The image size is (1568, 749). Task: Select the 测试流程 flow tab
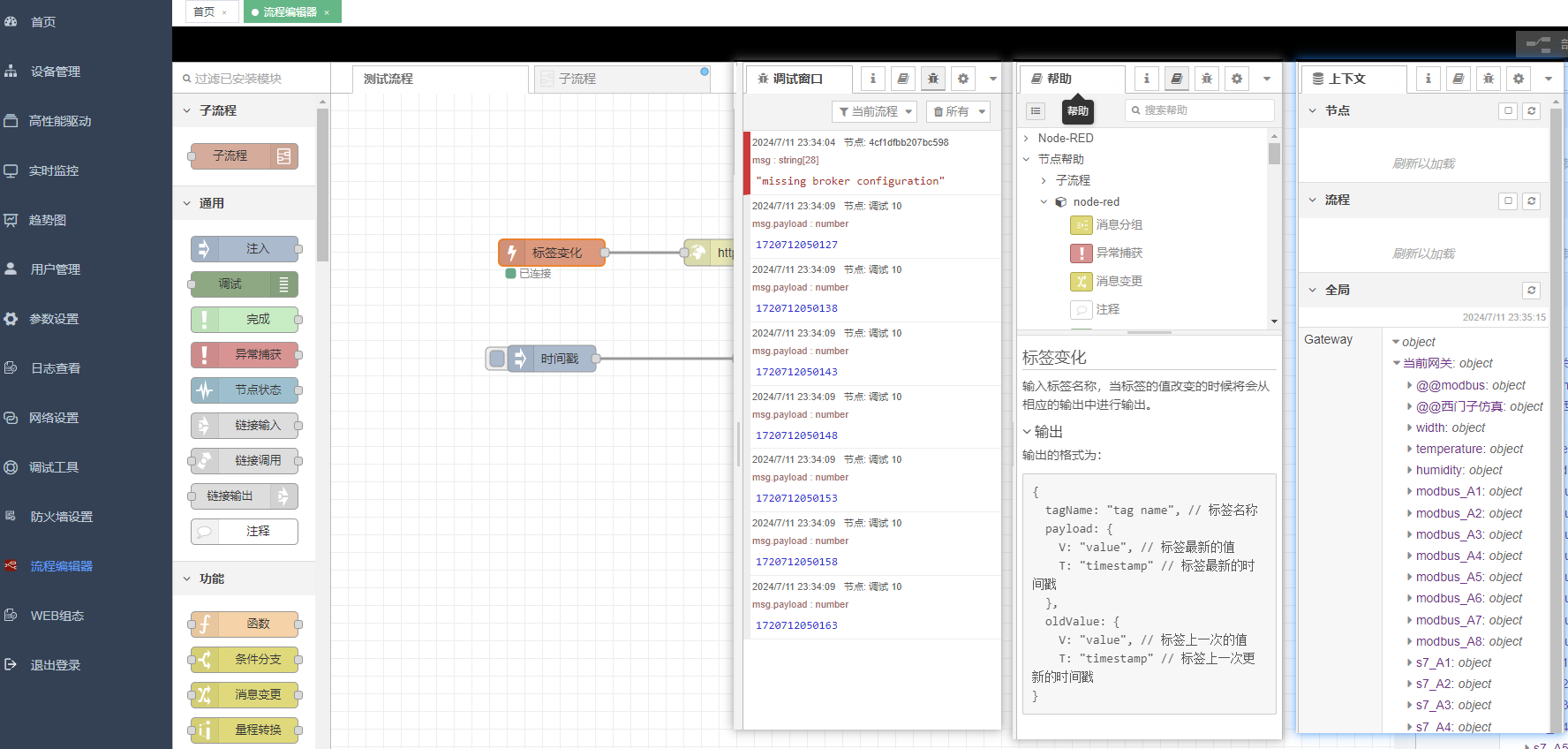click(x=440, y=79)
